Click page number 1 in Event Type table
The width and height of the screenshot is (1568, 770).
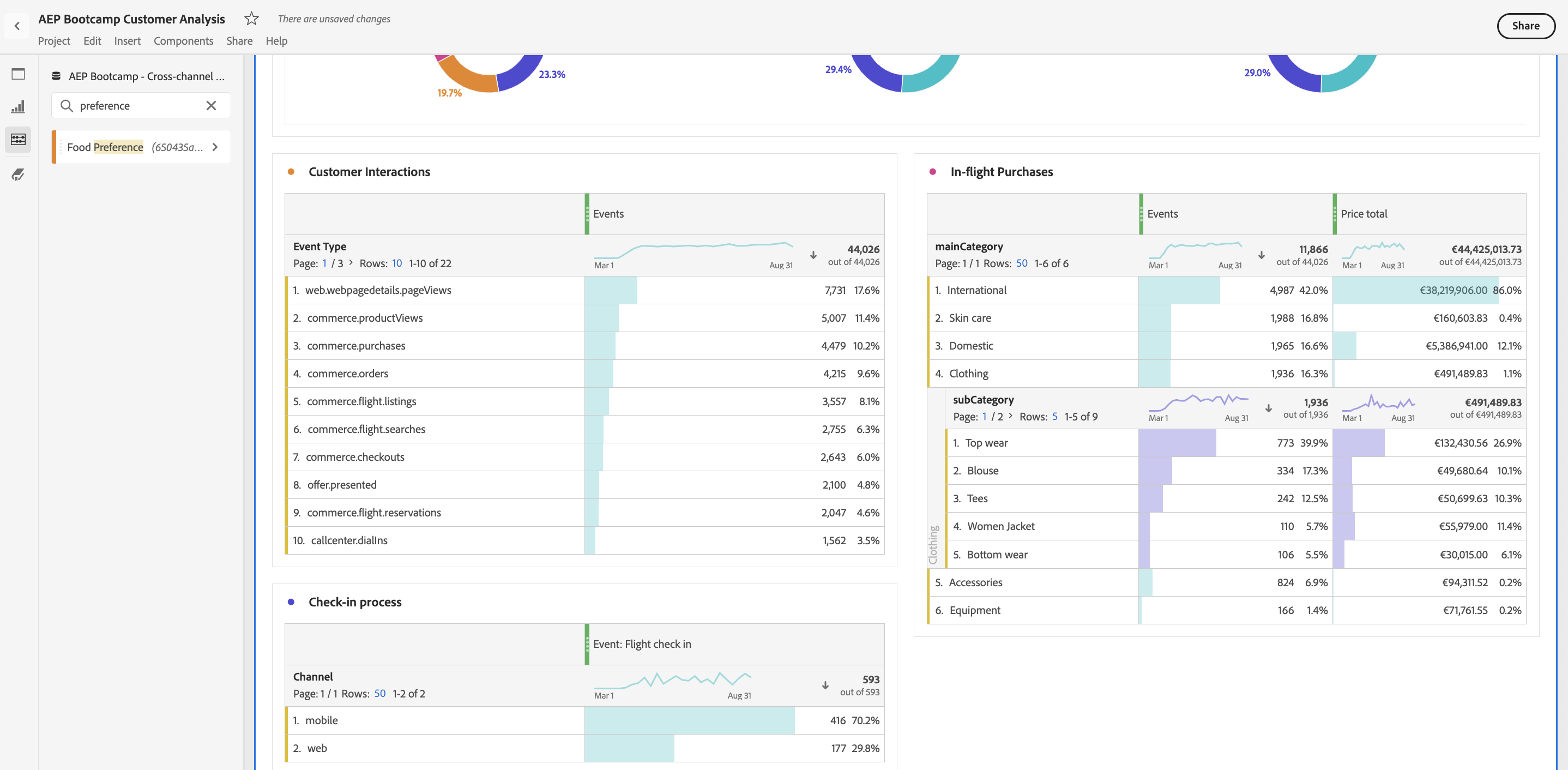click(x=324, y=263)
